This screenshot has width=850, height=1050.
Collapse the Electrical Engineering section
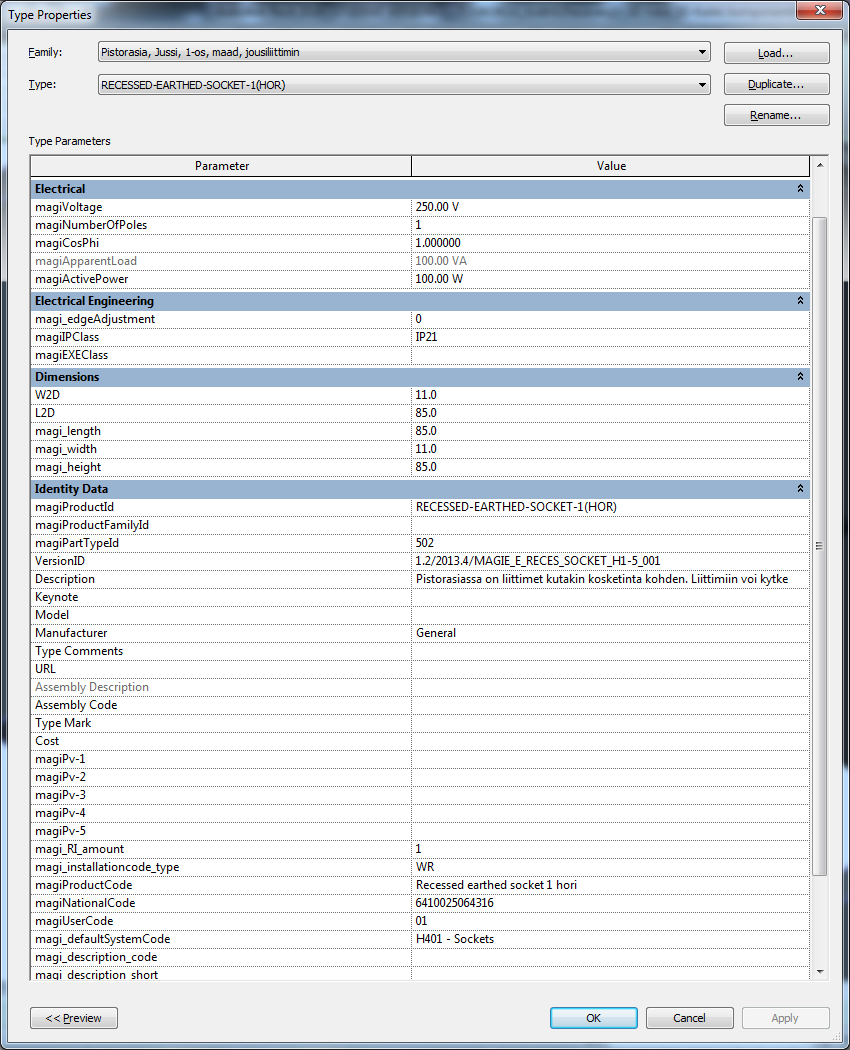pyautogui.click(x=800, y=301)
